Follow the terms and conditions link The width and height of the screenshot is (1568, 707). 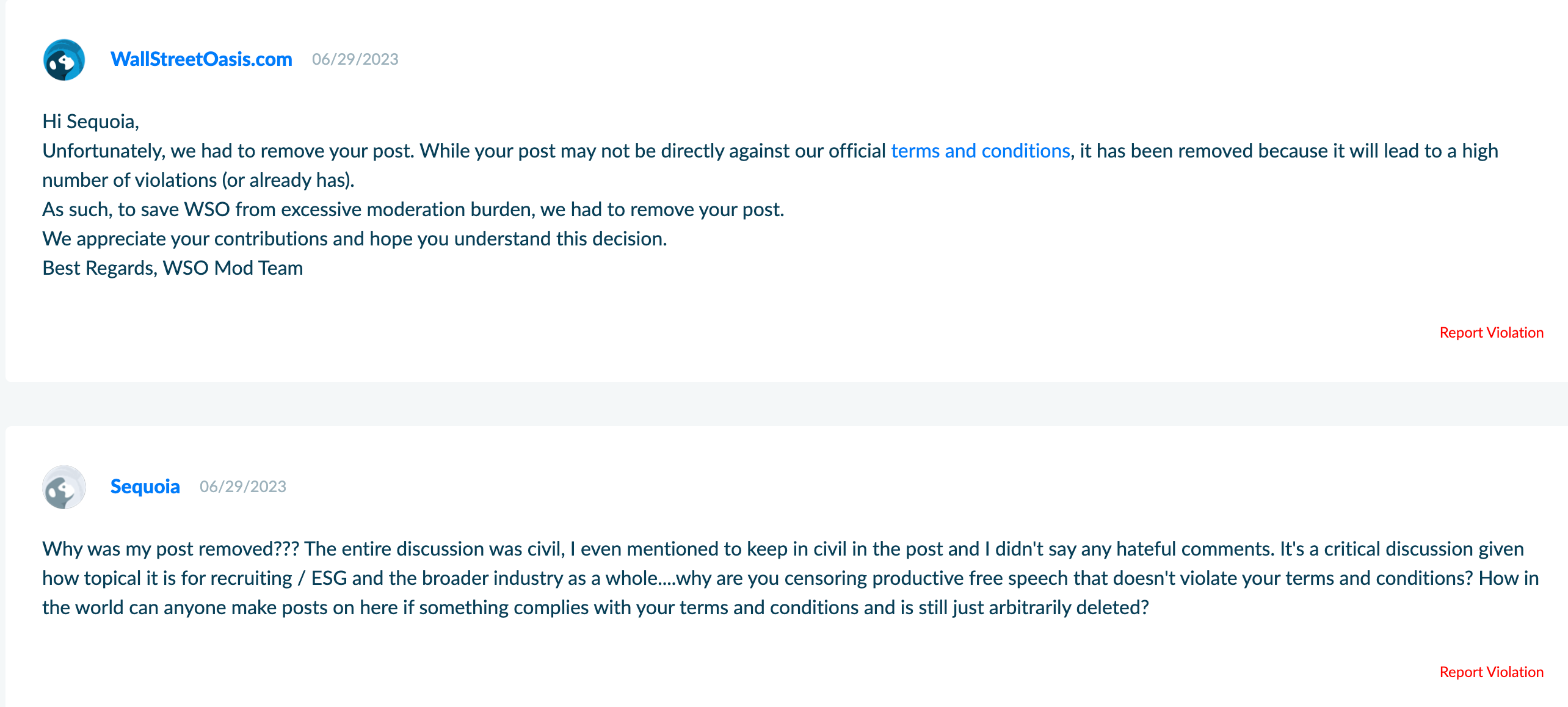click(980, 151)
